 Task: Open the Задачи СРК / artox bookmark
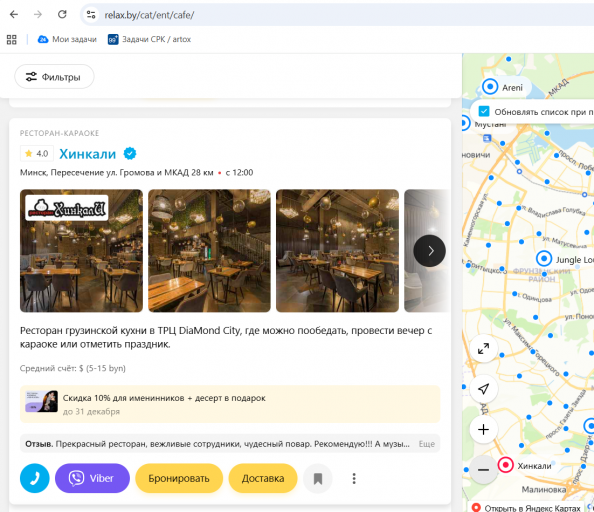pos(149,39)
